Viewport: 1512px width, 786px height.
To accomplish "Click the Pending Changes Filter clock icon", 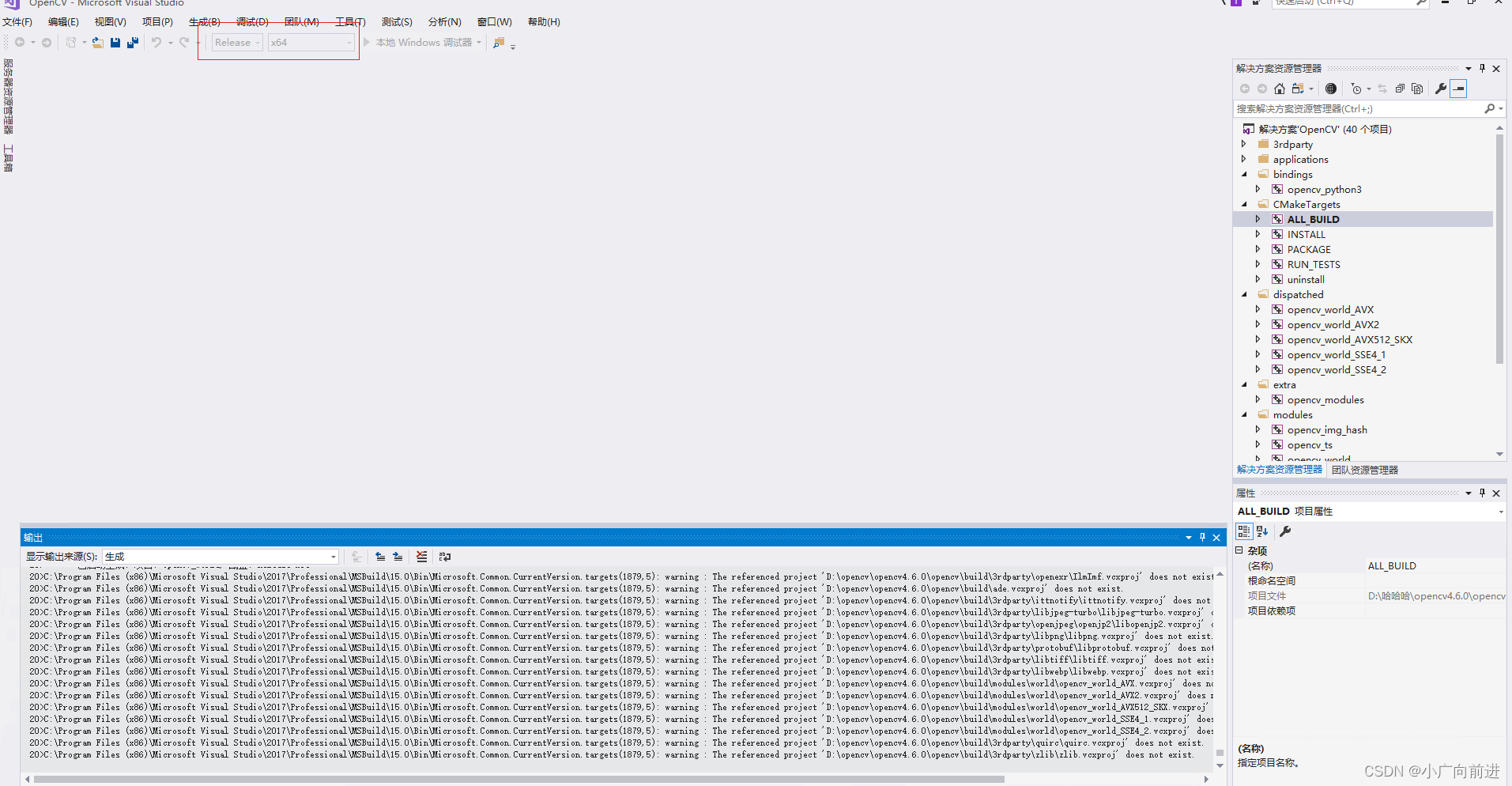I will [x=1356, y=89].
